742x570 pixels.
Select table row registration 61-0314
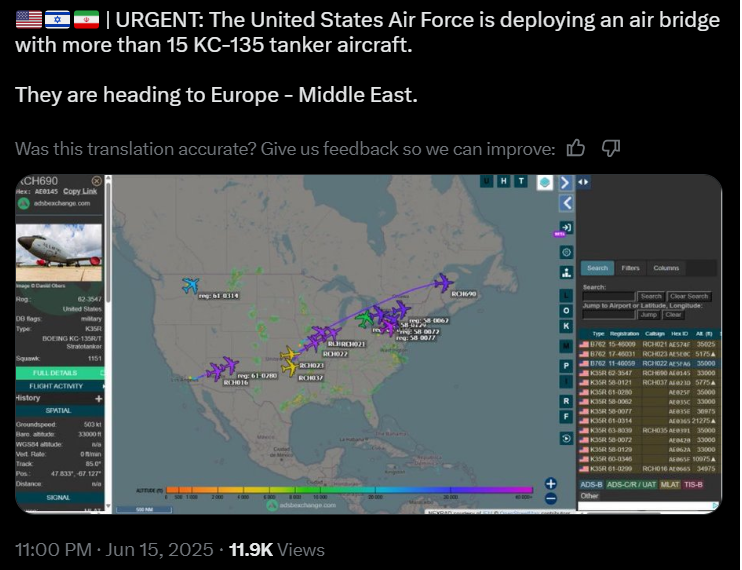click(x=649, y=421)
